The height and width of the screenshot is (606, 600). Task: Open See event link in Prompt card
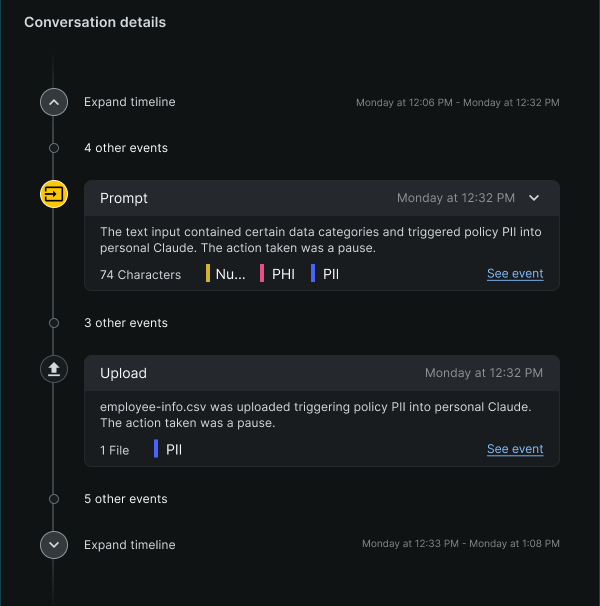coord(515,274)
